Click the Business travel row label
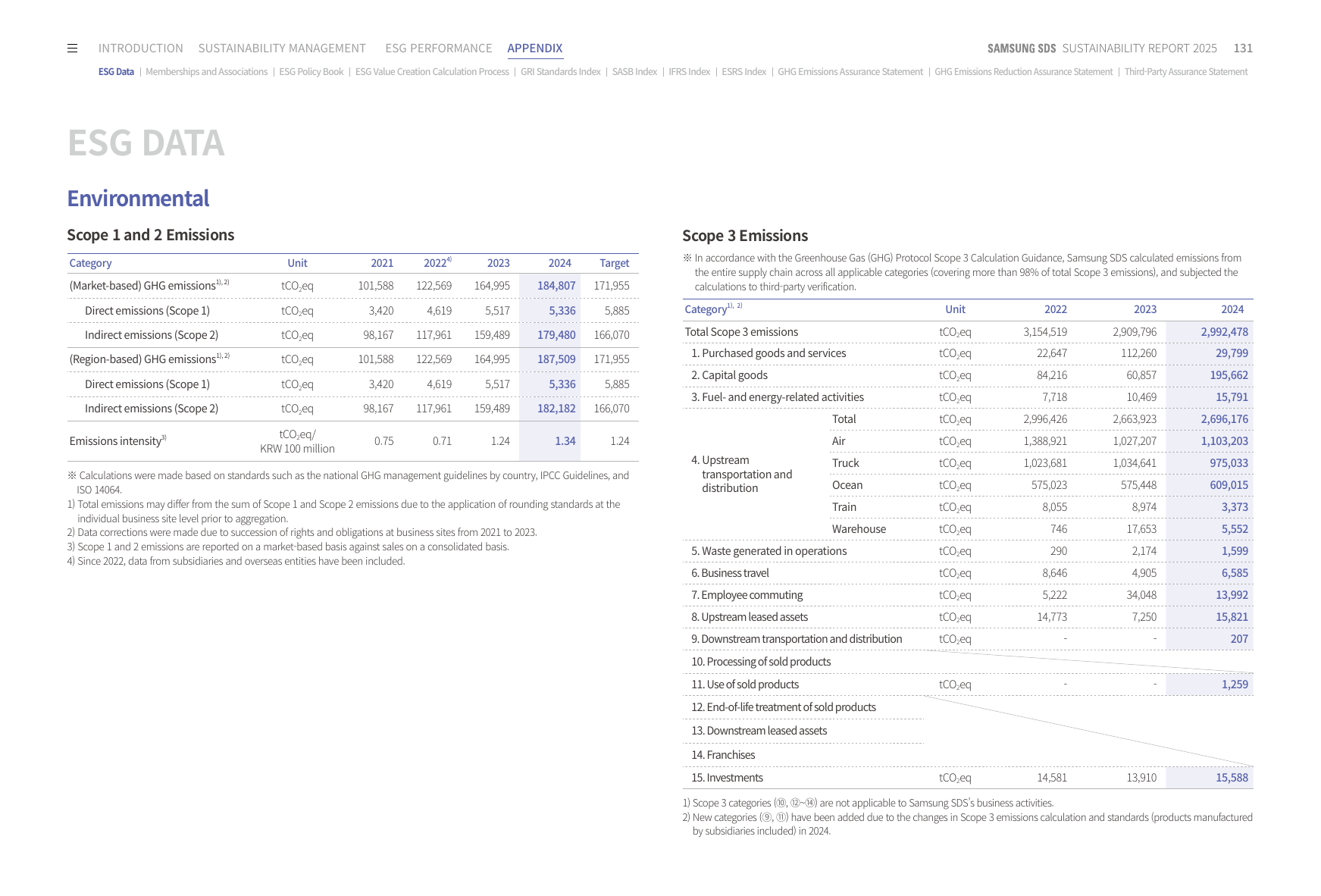 pyautogui.click(x=730, y=573)
